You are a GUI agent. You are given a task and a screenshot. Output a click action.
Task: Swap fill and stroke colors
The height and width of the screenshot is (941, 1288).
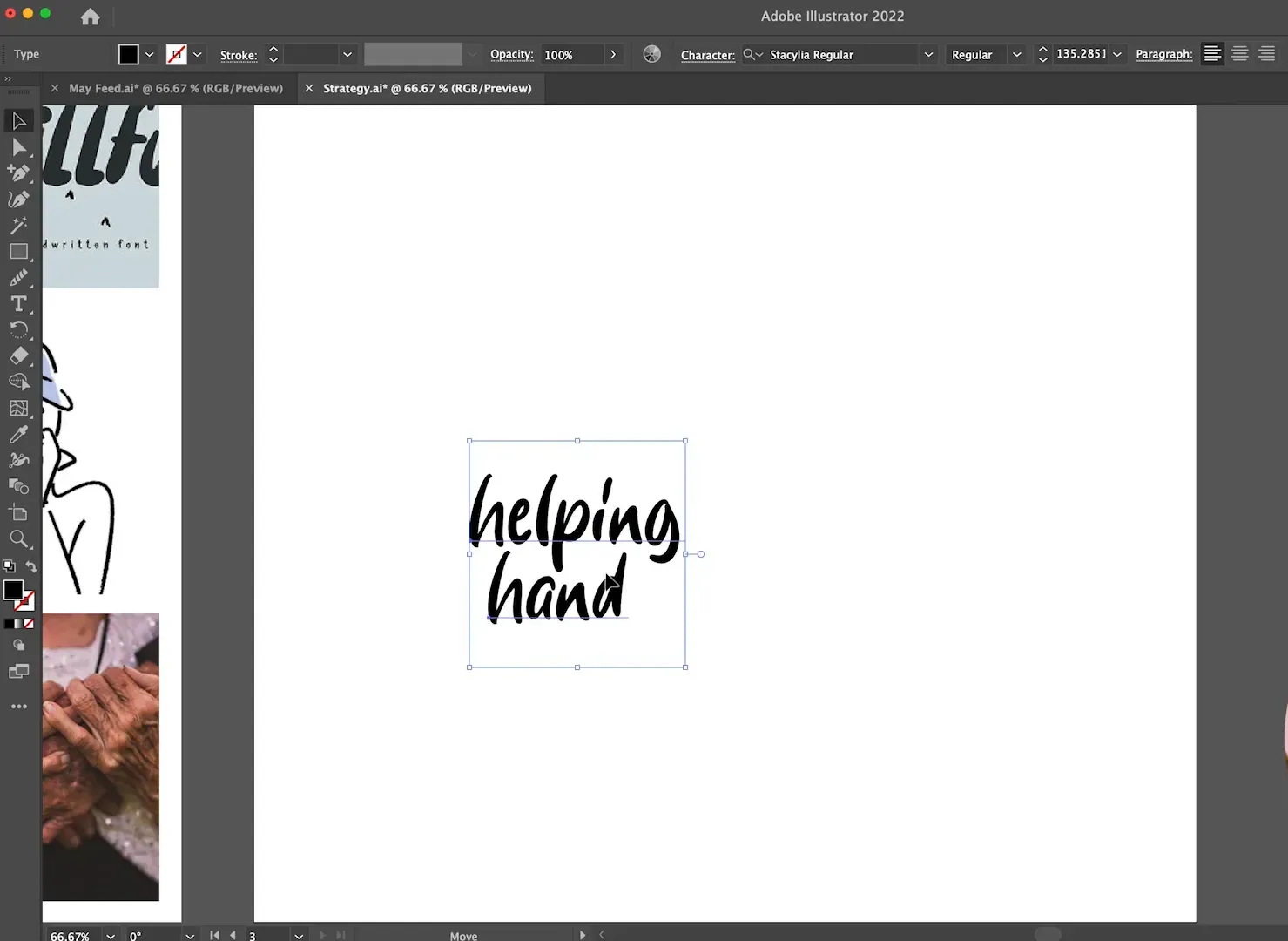coord(31,566)
